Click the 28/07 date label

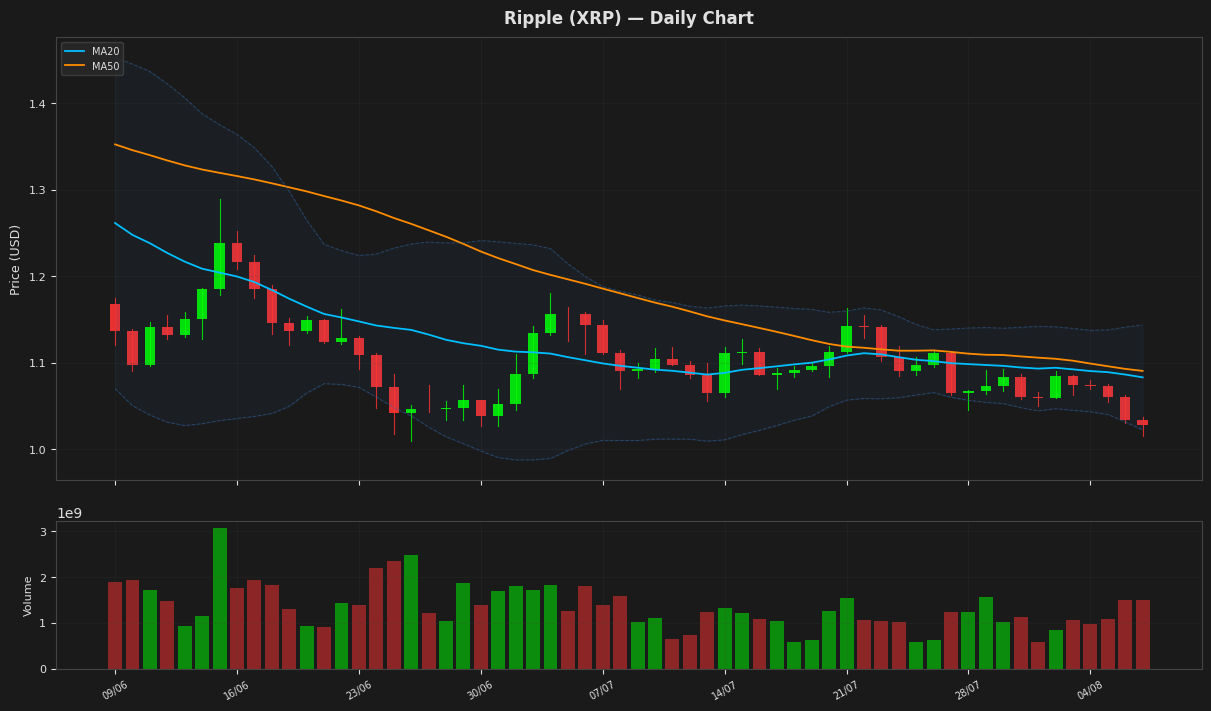[x=968, y=690]
